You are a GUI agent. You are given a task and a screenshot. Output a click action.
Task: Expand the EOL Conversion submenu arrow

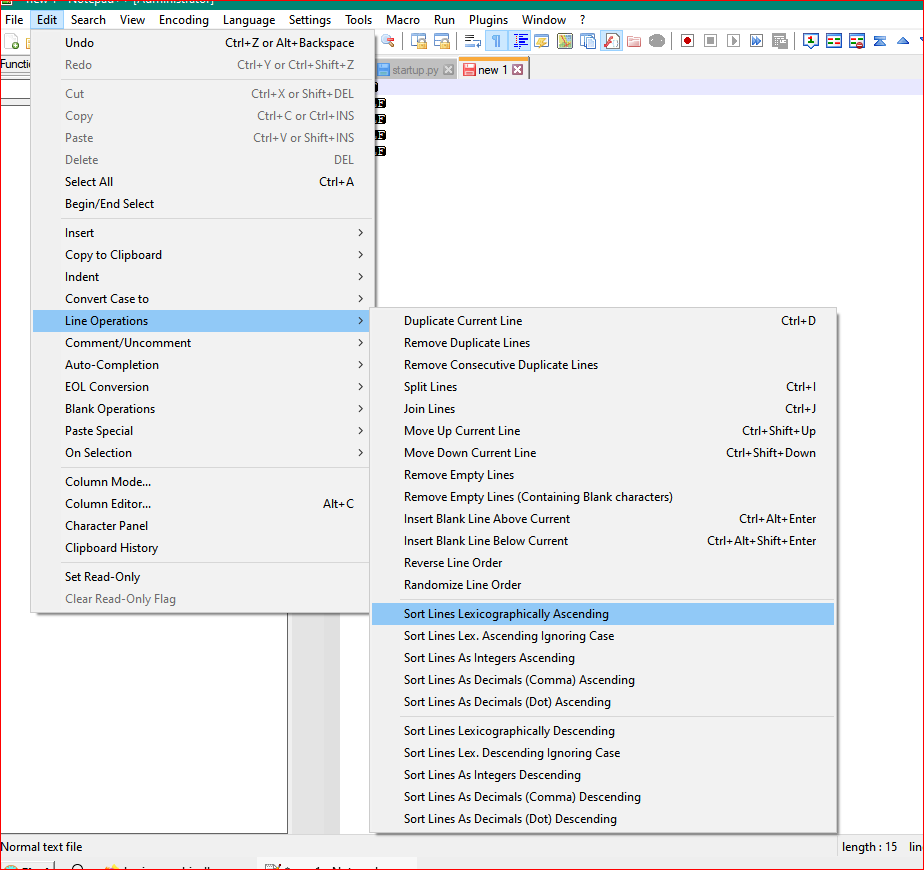361,387
